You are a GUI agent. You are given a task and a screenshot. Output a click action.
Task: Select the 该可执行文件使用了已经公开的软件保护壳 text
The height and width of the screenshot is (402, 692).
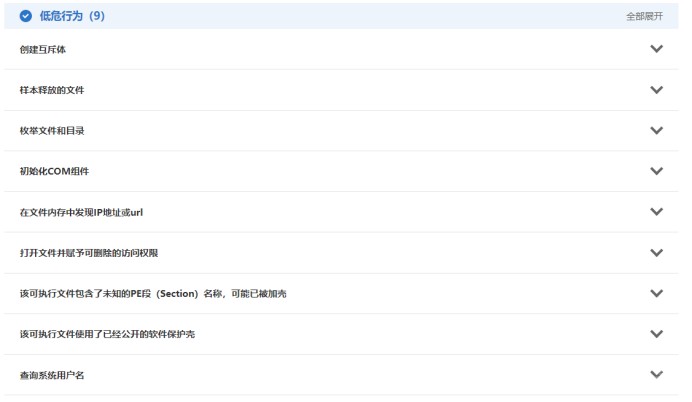tap(107, 334)
